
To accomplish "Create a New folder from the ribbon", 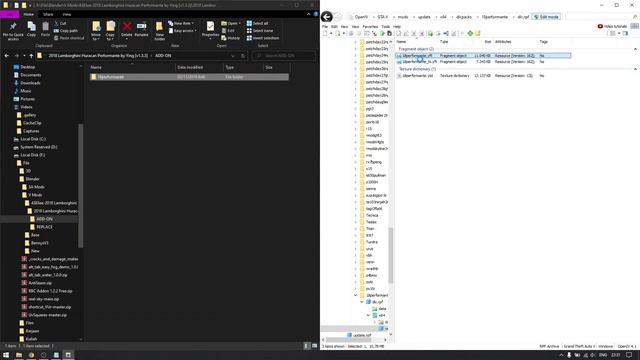I will click(x=160, y=31).
